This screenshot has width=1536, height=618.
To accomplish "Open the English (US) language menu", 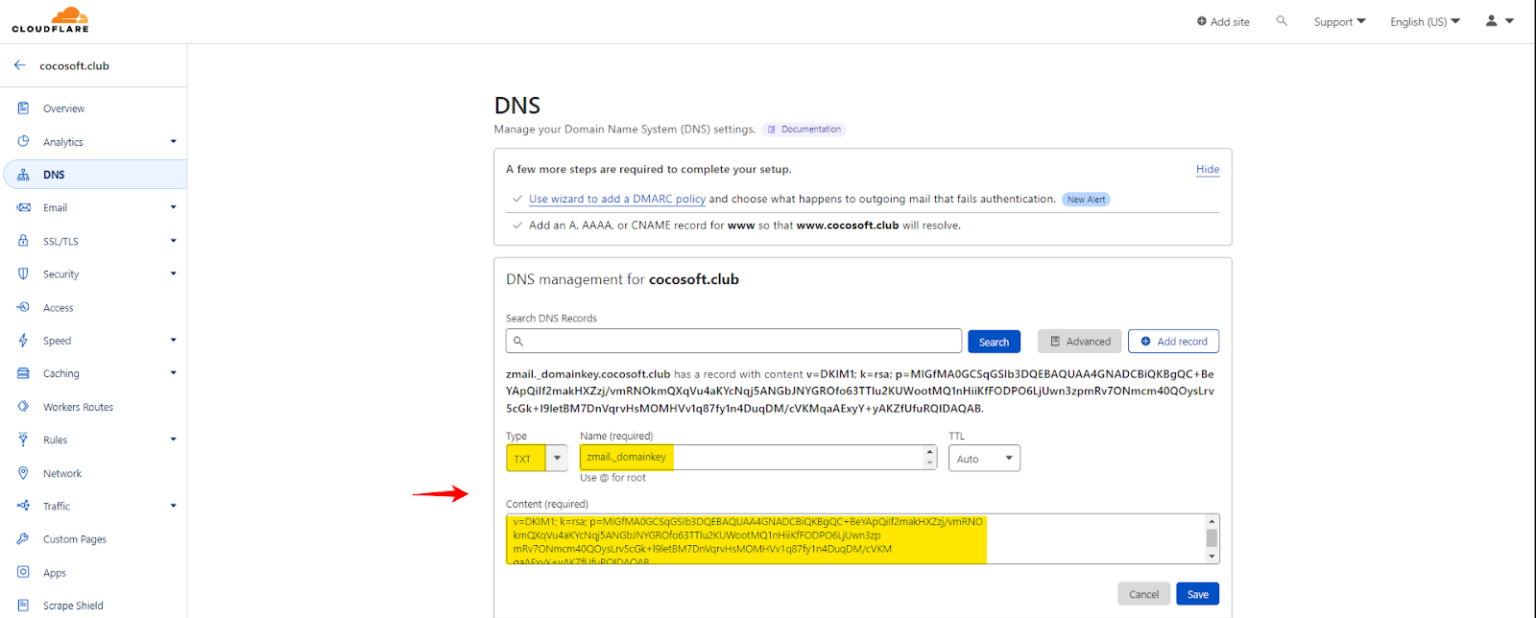I will pyautogui.click(x=1424, y=20).
